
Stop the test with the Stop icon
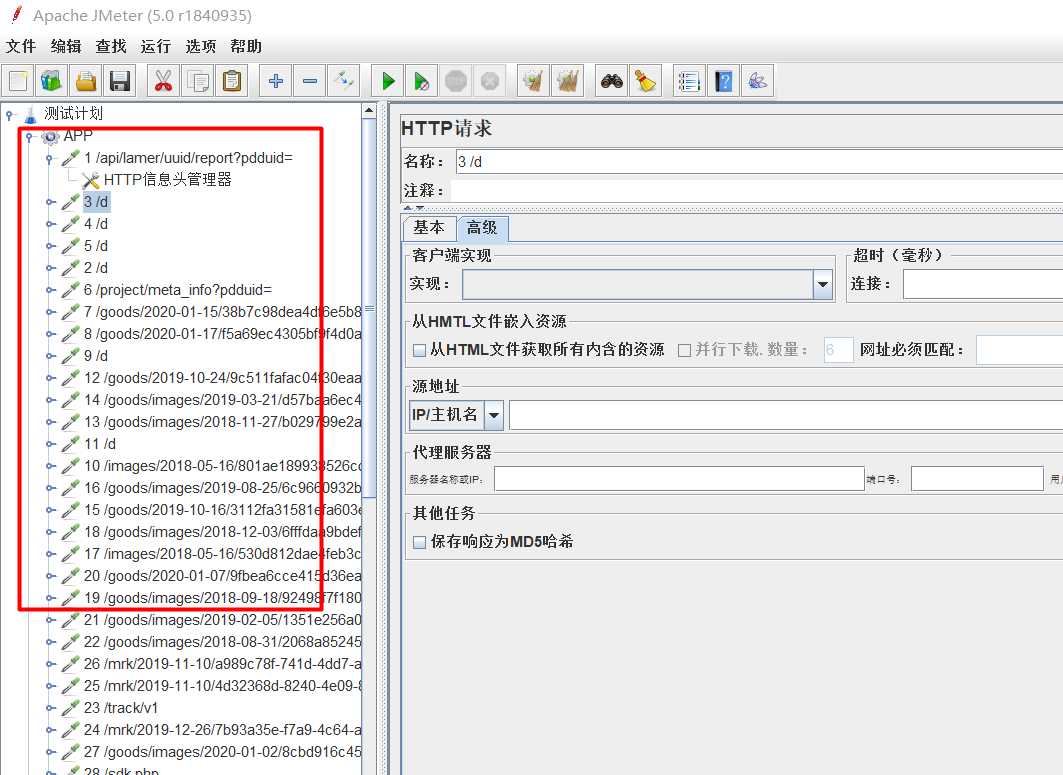coord(456,81)
